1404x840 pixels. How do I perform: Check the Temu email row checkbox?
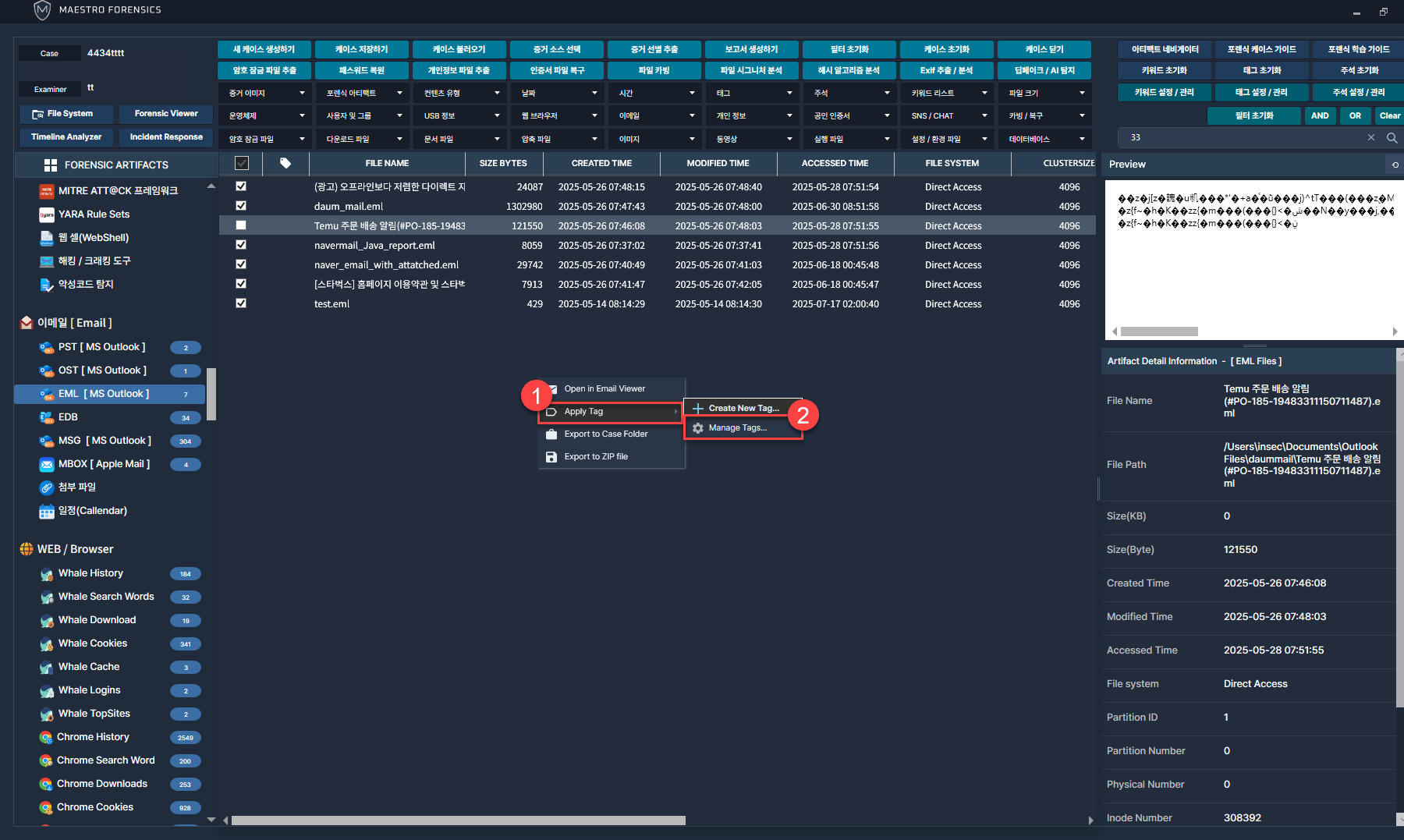tap(241, 225)
